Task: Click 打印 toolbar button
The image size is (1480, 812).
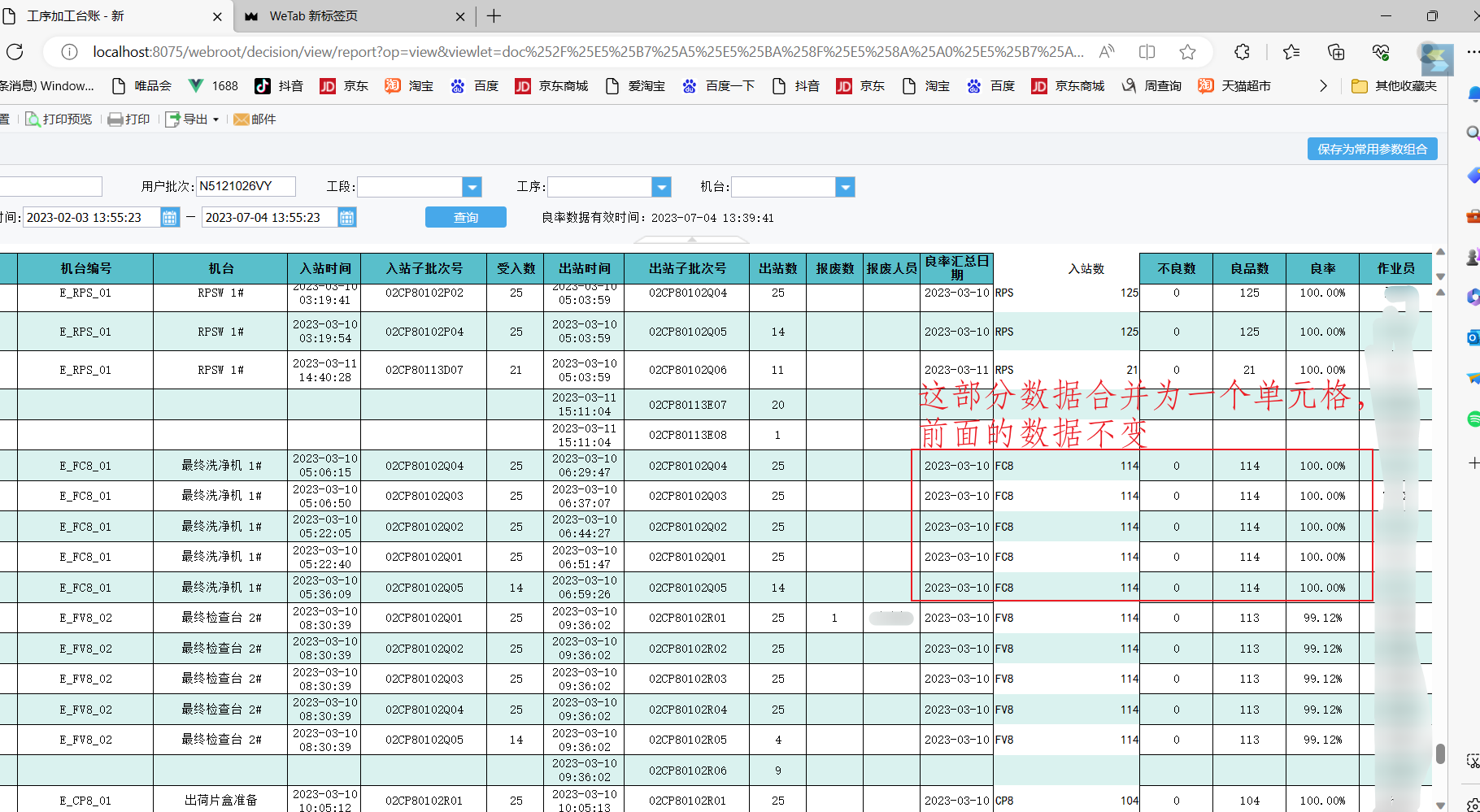Action: tap(129, 119)
